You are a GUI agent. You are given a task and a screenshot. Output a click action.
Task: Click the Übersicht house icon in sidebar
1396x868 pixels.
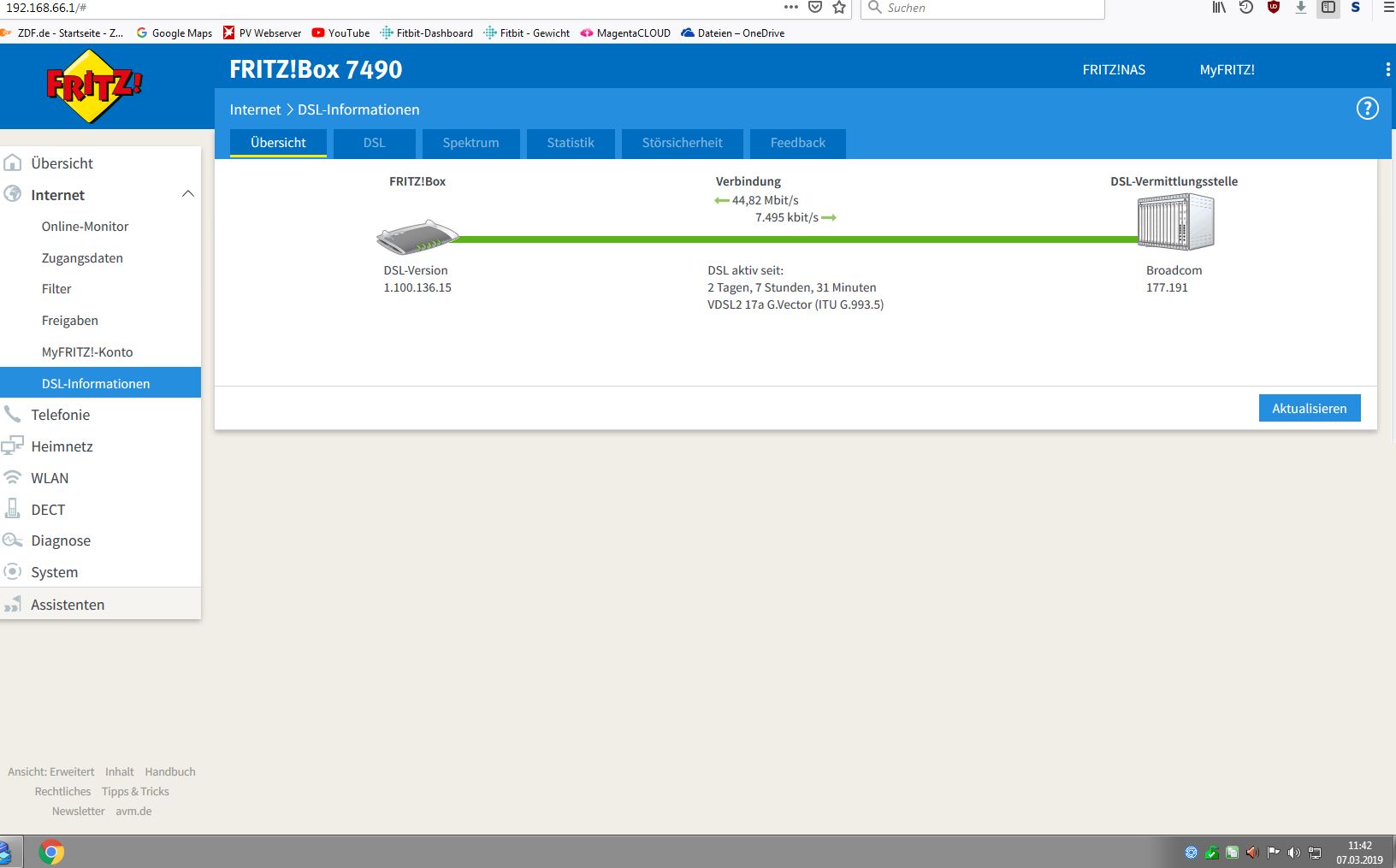[13, 162]
